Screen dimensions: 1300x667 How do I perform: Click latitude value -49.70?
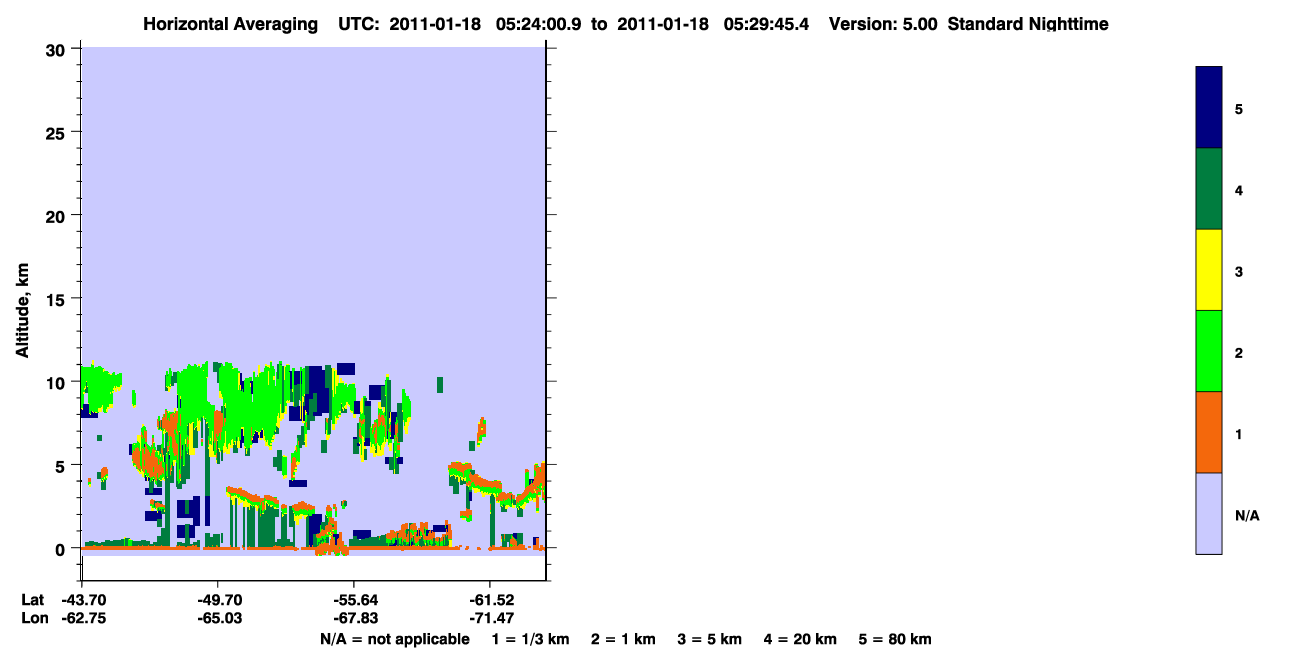[x=218, y=600]
